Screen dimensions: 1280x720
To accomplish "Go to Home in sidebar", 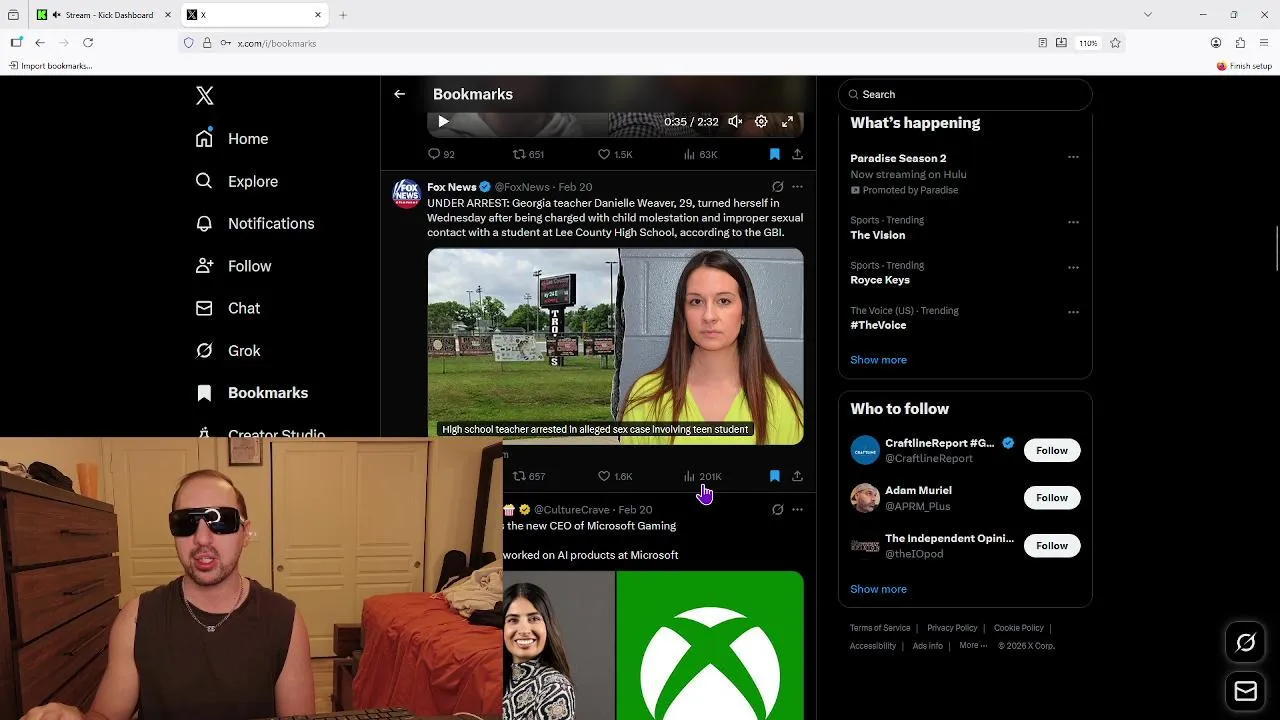I will pyautogui.click(x=232, y=139).
